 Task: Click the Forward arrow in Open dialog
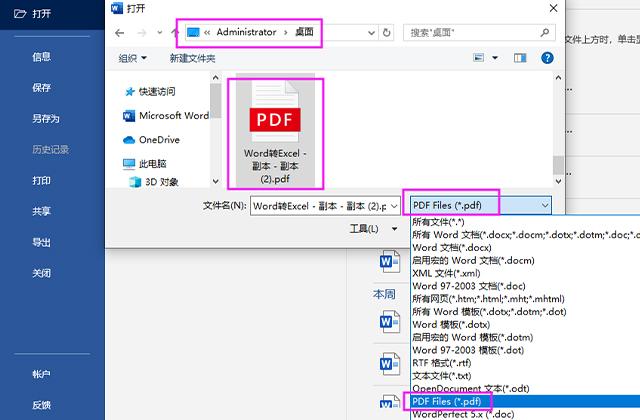pos(142,33)
